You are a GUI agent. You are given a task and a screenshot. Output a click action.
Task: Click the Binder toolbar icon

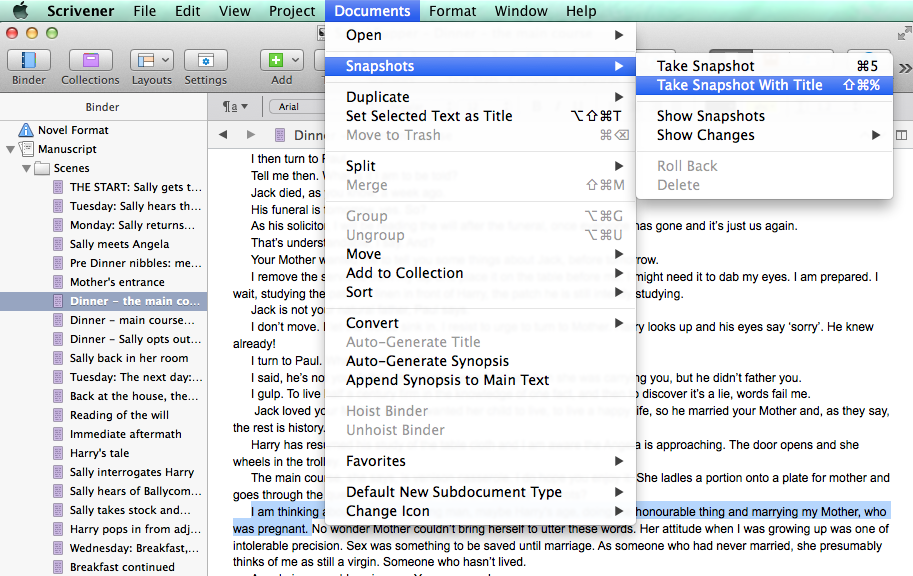[x=29, y=61]
